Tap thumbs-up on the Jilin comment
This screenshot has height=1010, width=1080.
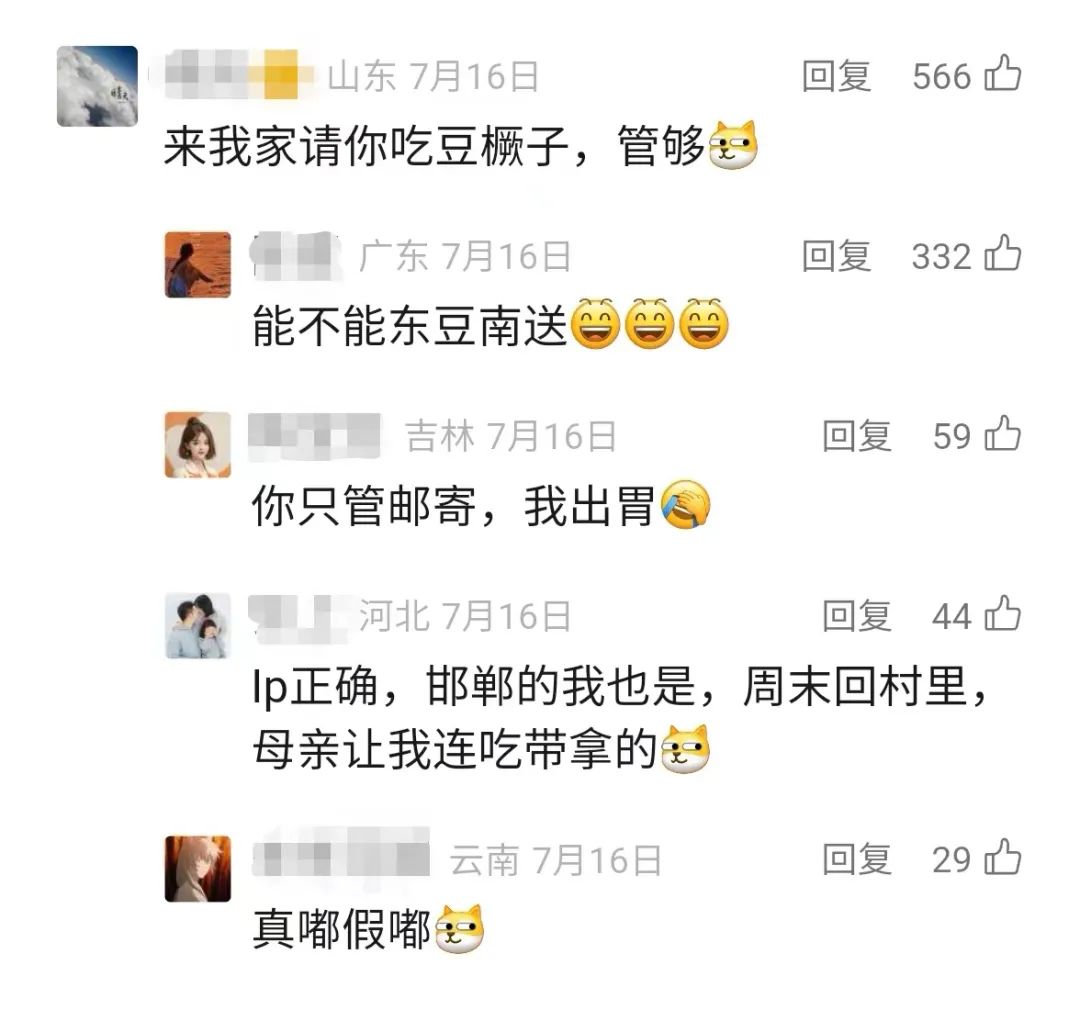pos(1003,433)
